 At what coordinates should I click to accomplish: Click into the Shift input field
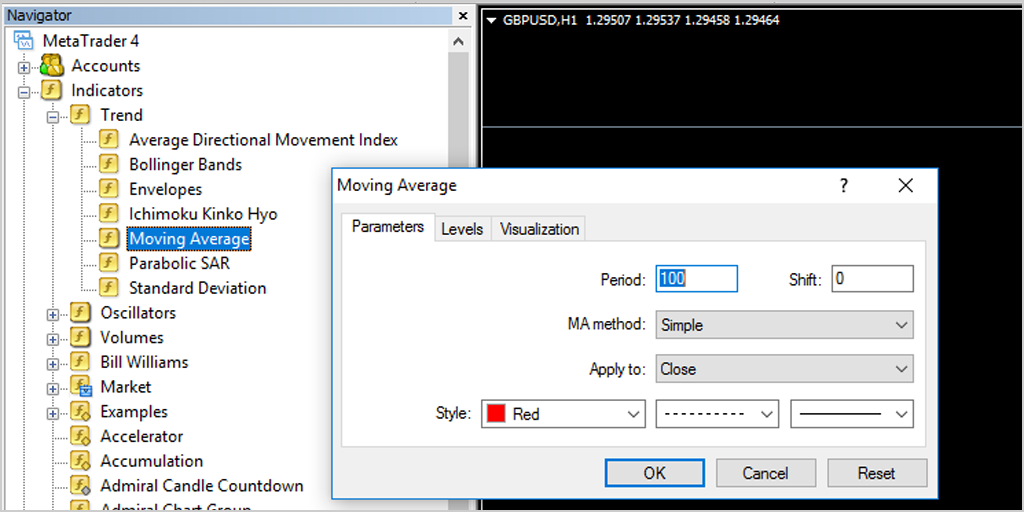[871, 279]
